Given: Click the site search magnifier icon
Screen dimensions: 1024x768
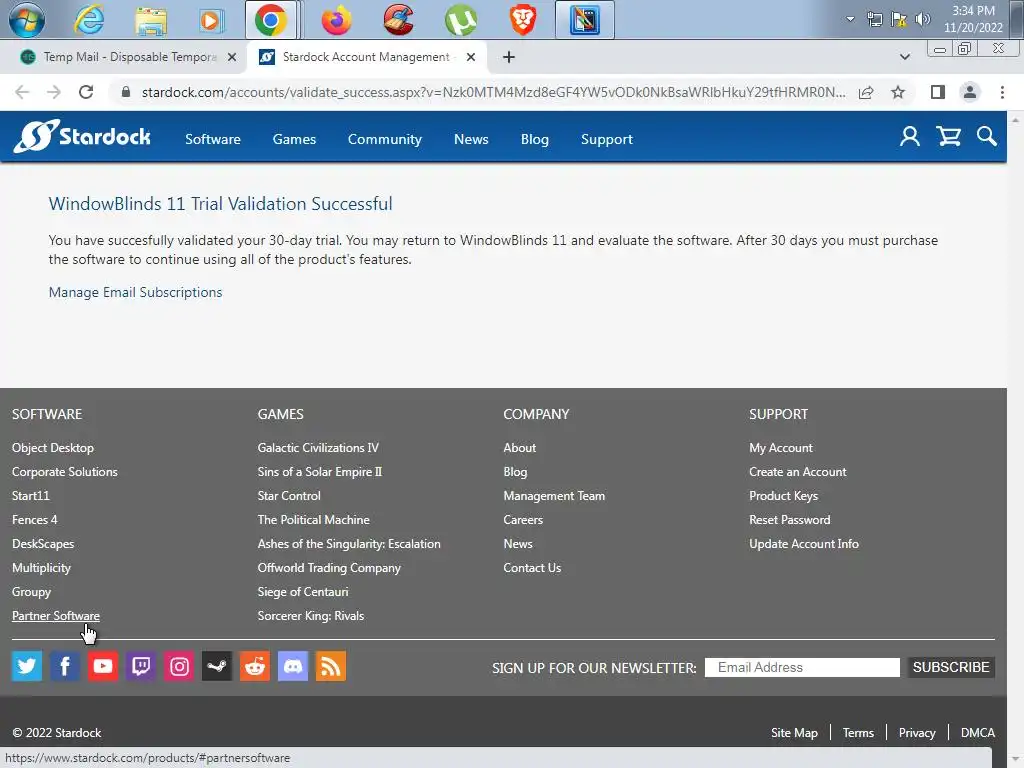Looking at the screenshot, I should pos(987,136).
